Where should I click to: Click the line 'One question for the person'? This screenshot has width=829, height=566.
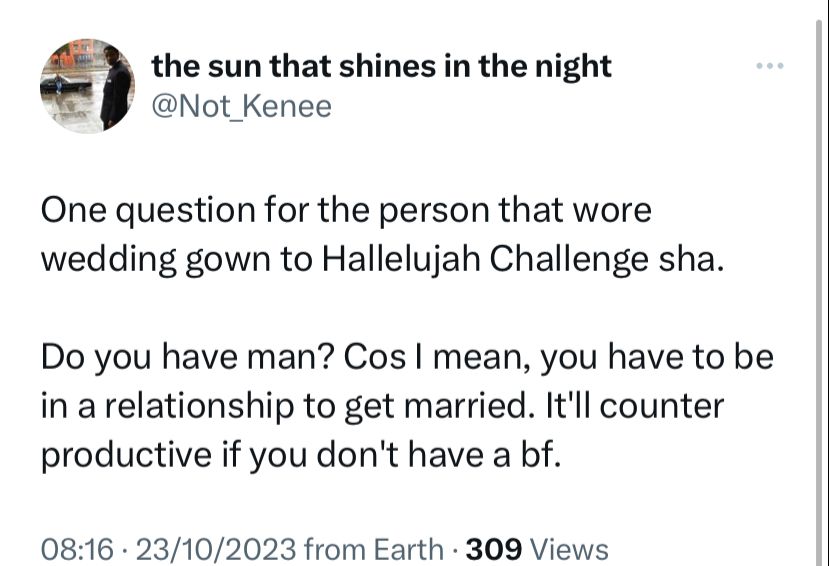click(x=346, y=211)
